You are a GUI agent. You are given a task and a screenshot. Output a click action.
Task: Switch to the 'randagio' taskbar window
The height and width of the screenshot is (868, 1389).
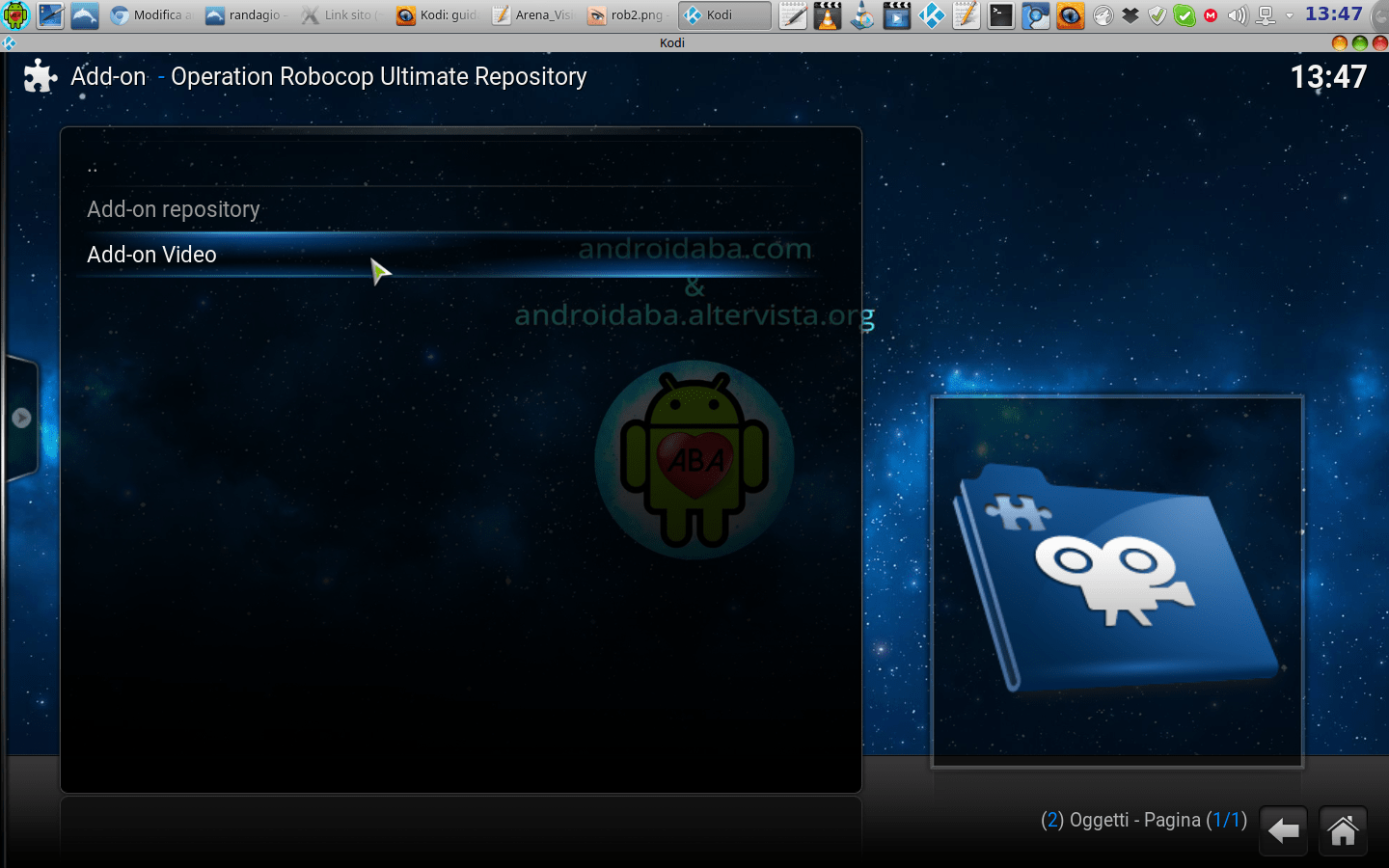[x=246, y=15]
